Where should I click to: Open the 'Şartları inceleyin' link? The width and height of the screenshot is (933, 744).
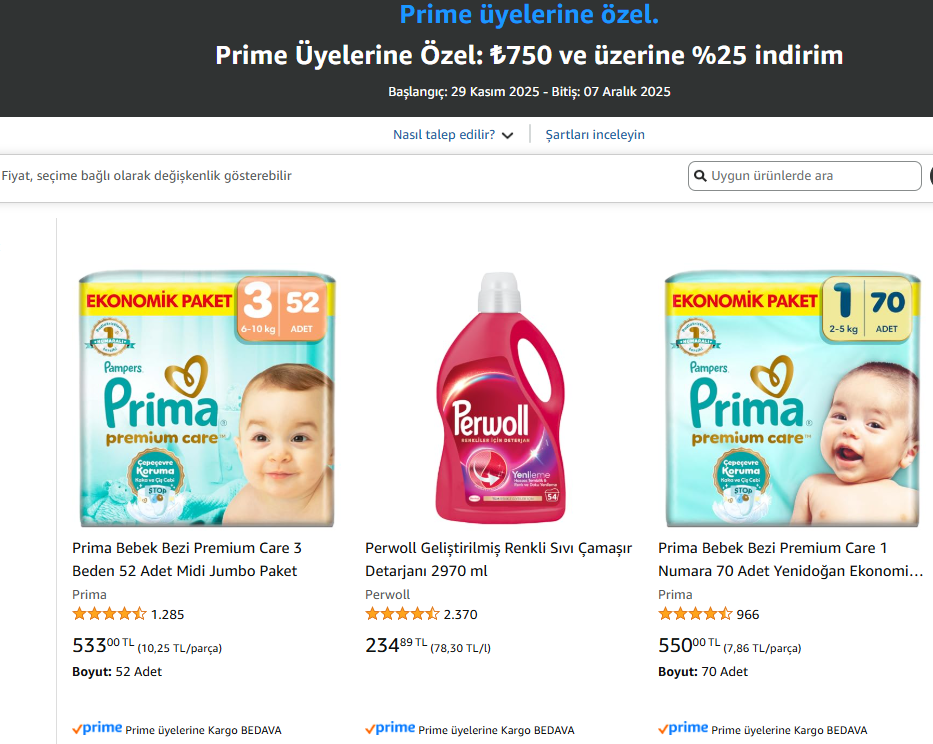pos(595,135)
